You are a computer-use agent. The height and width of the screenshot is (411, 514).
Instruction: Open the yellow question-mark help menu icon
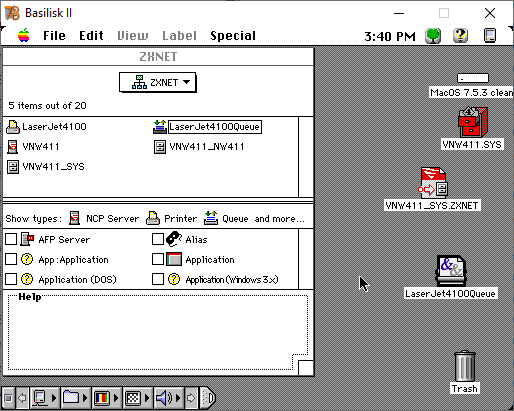pos(460,35)
